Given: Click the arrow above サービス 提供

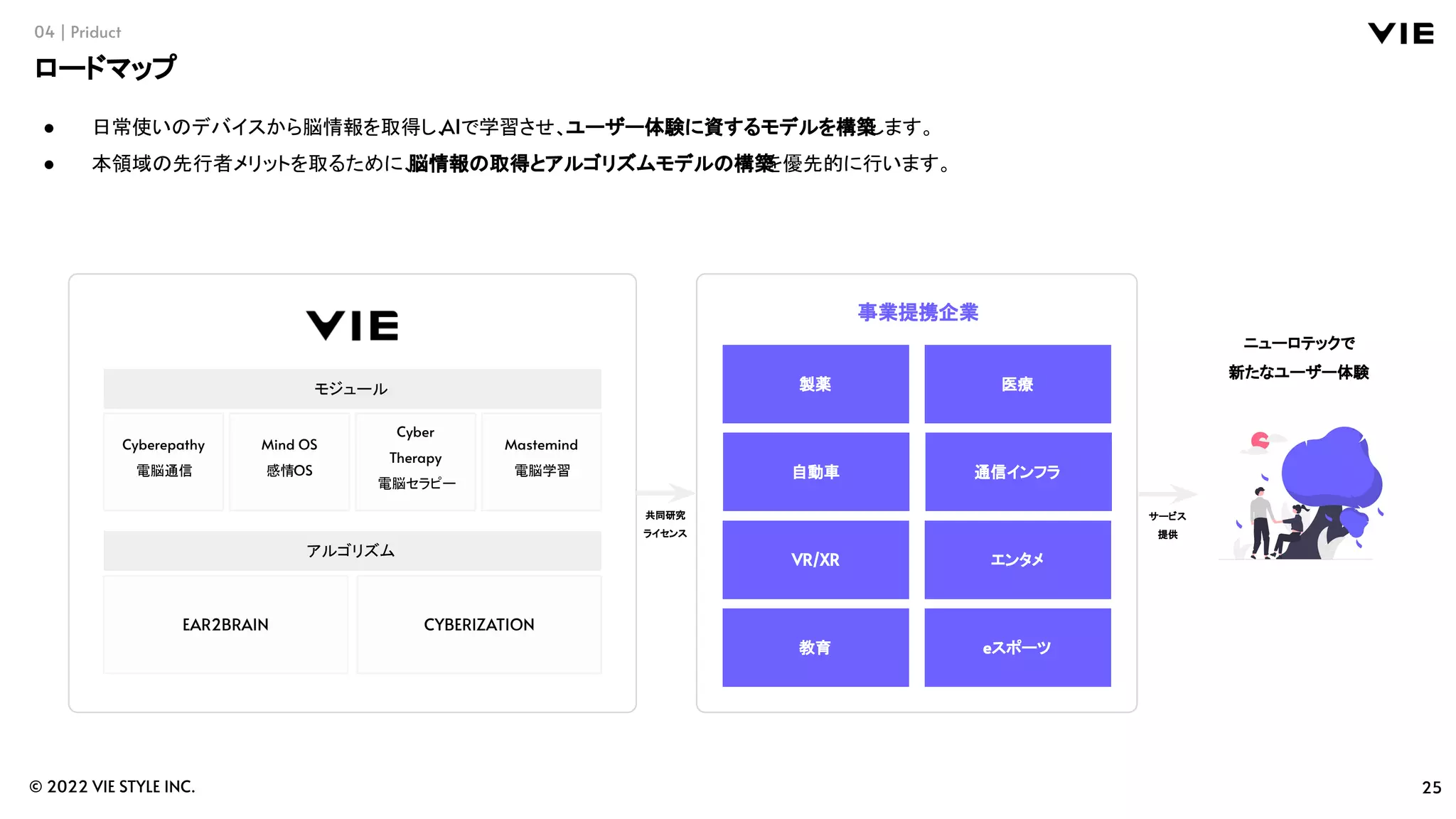Looking at the screenshot, I should pyautogui.click(x=1167, y=493).
